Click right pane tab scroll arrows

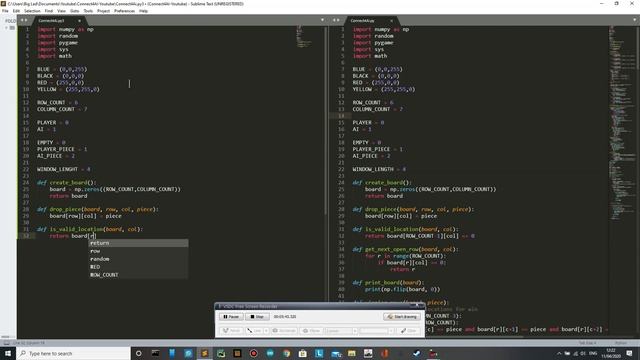[336, 20]
